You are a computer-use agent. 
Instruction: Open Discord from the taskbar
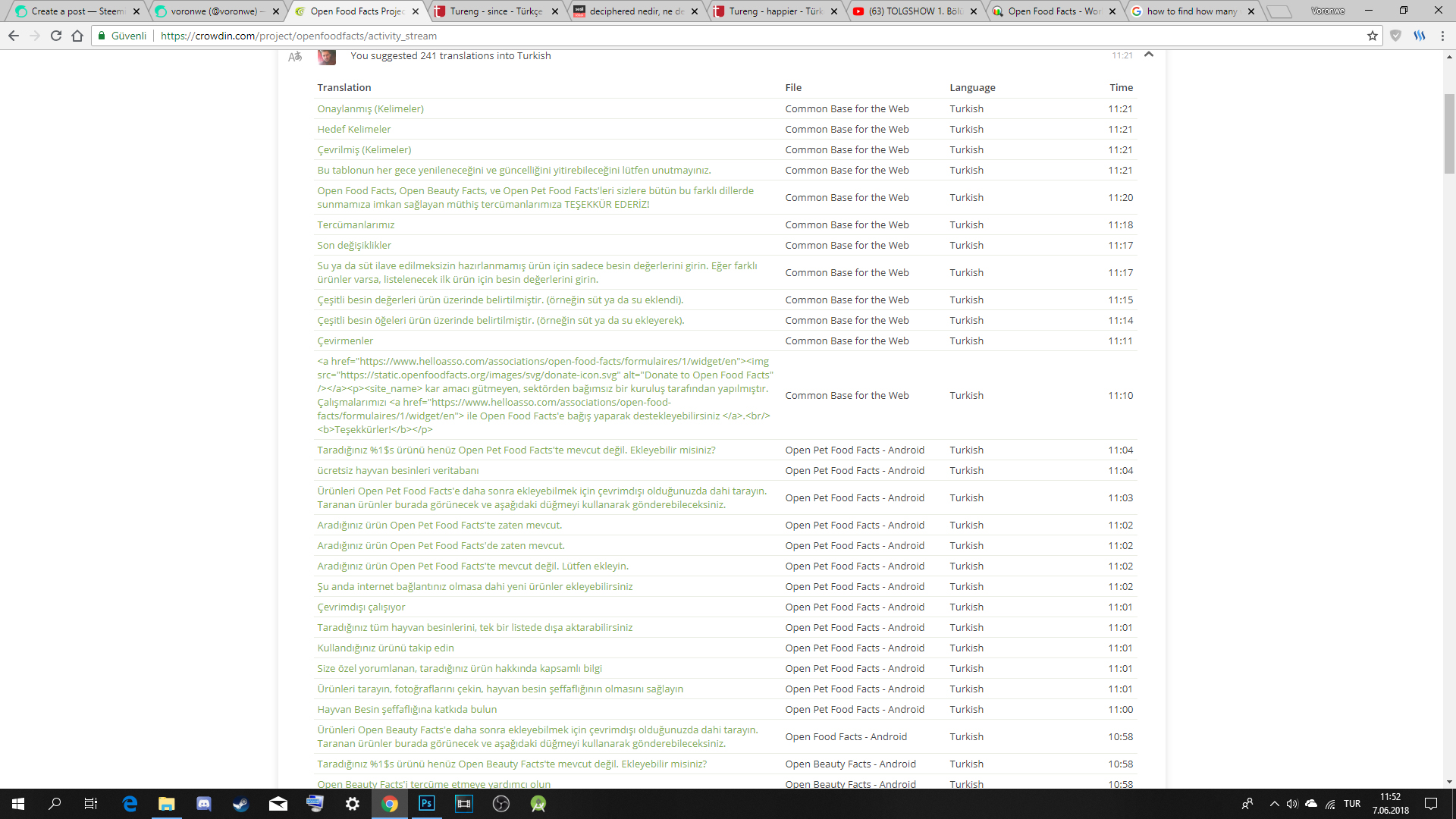coord(204,804)
